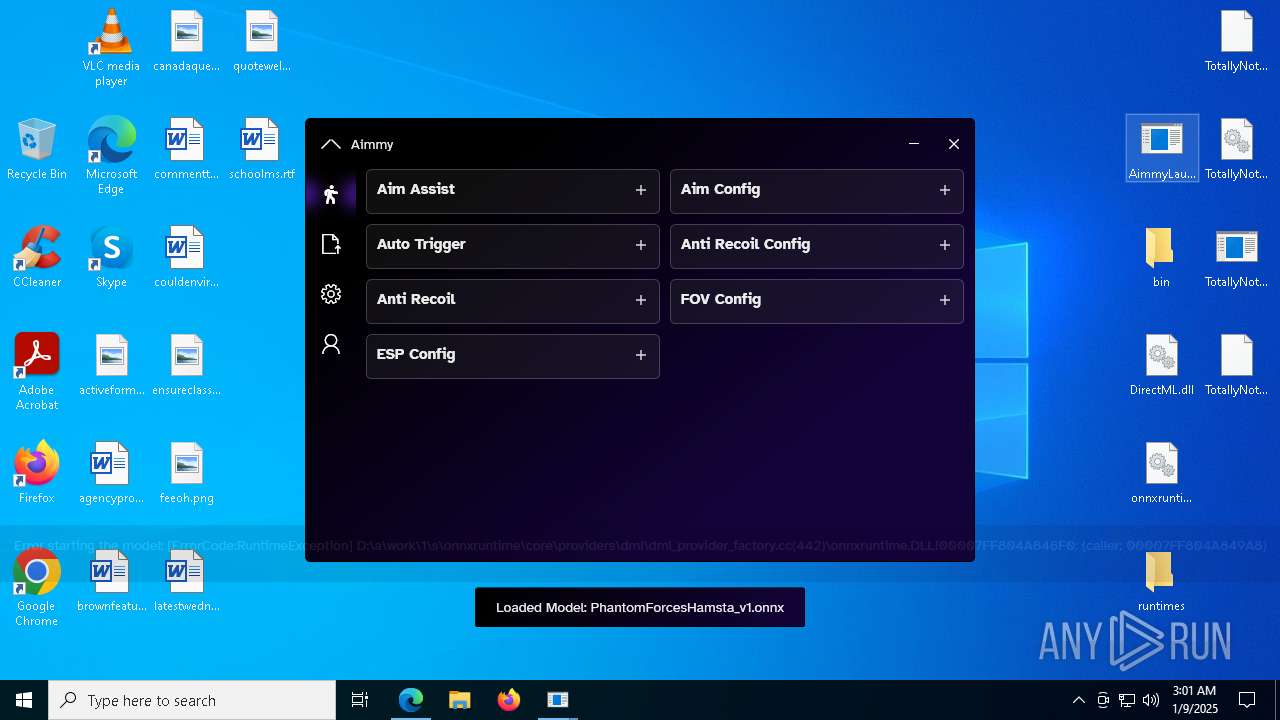The height and width of the screenshot is (720, 1280).
Task: Select the onnxruntime dll desktop file
Action: point(1162,473)
